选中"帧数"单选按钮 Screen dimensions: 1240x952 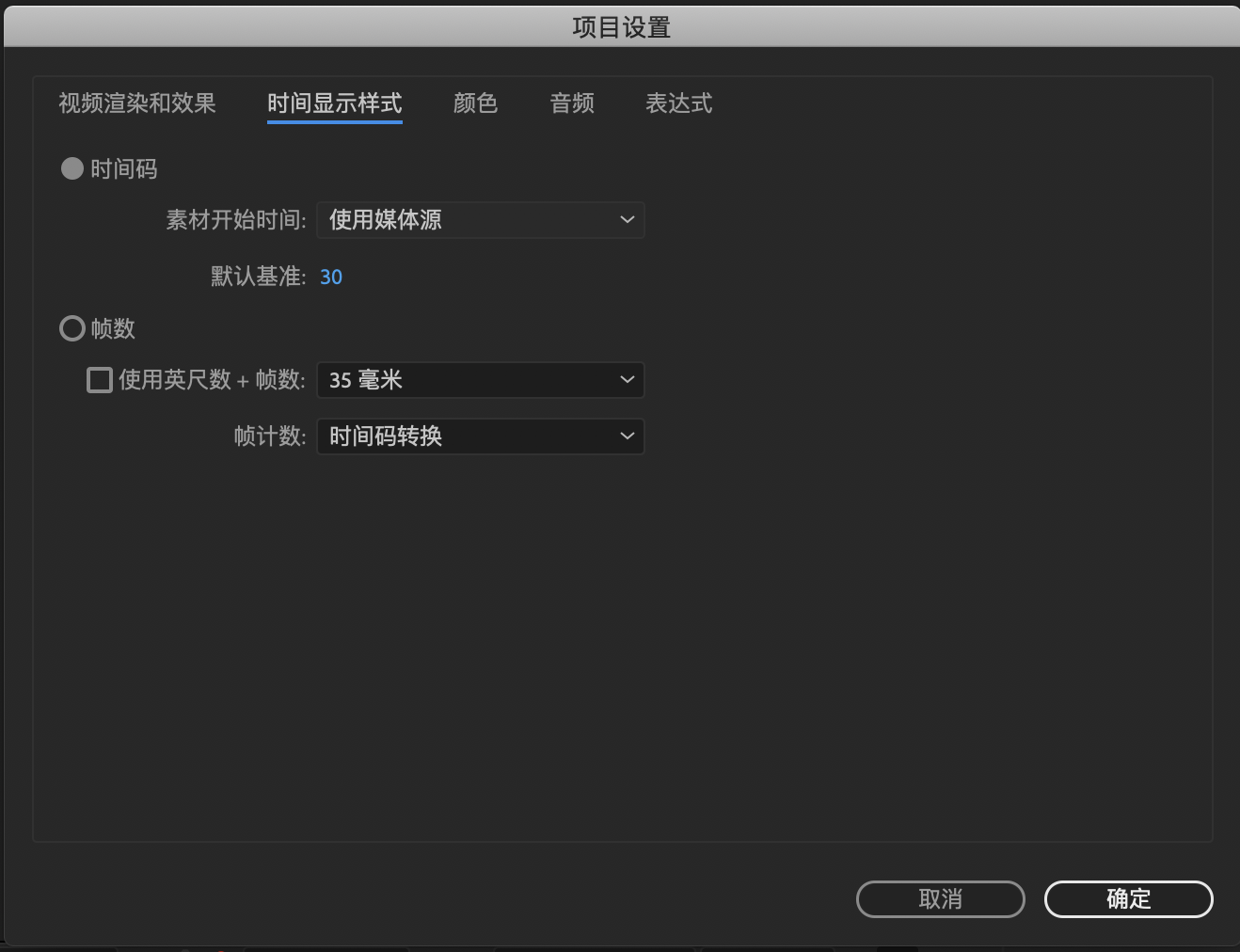72,328
